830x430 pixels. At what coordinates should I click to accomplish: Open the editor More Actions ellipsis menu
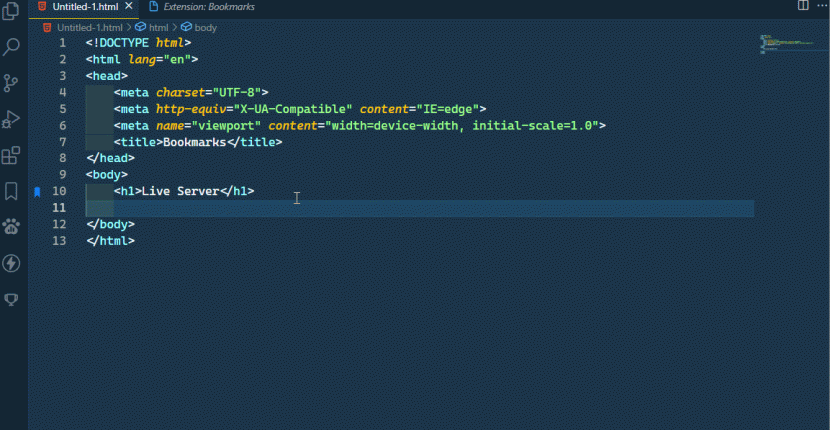click(822, 6)
